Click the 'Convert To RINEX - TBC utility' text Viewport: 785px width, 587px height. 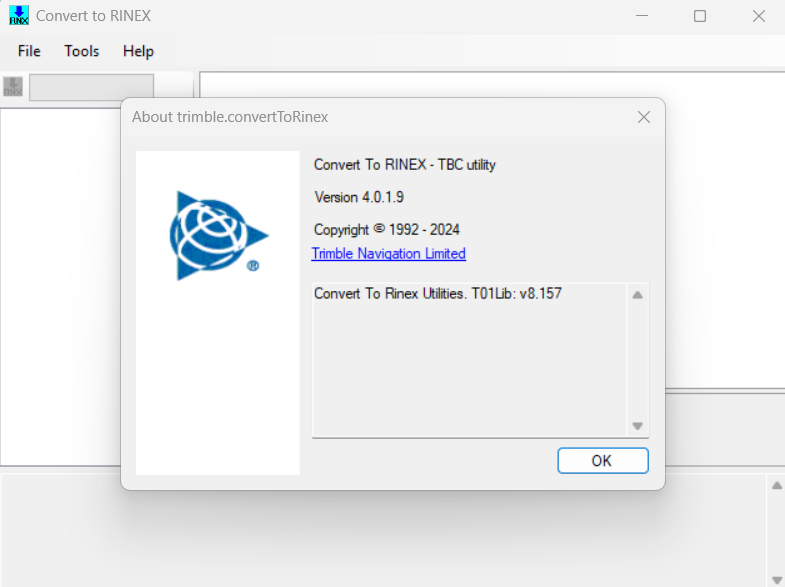(x=405, y=165)
